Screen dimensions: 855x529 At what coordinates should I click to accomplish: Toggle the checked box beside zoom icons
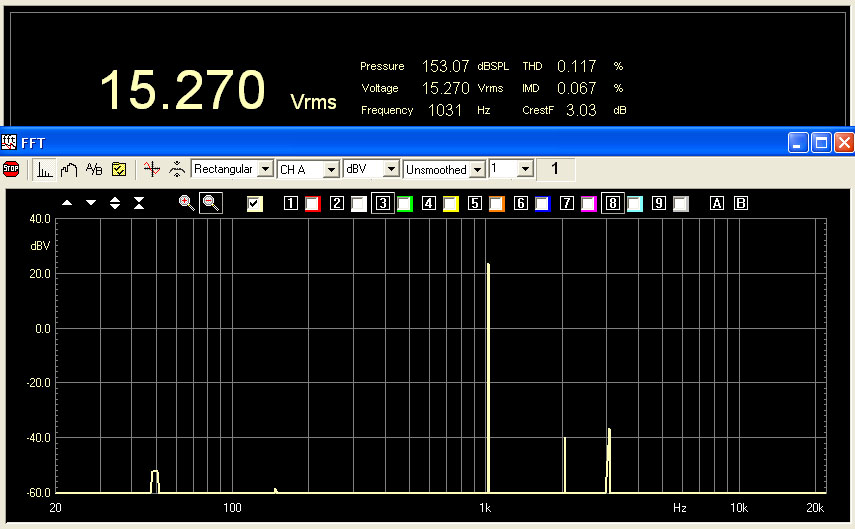point(255,204)
